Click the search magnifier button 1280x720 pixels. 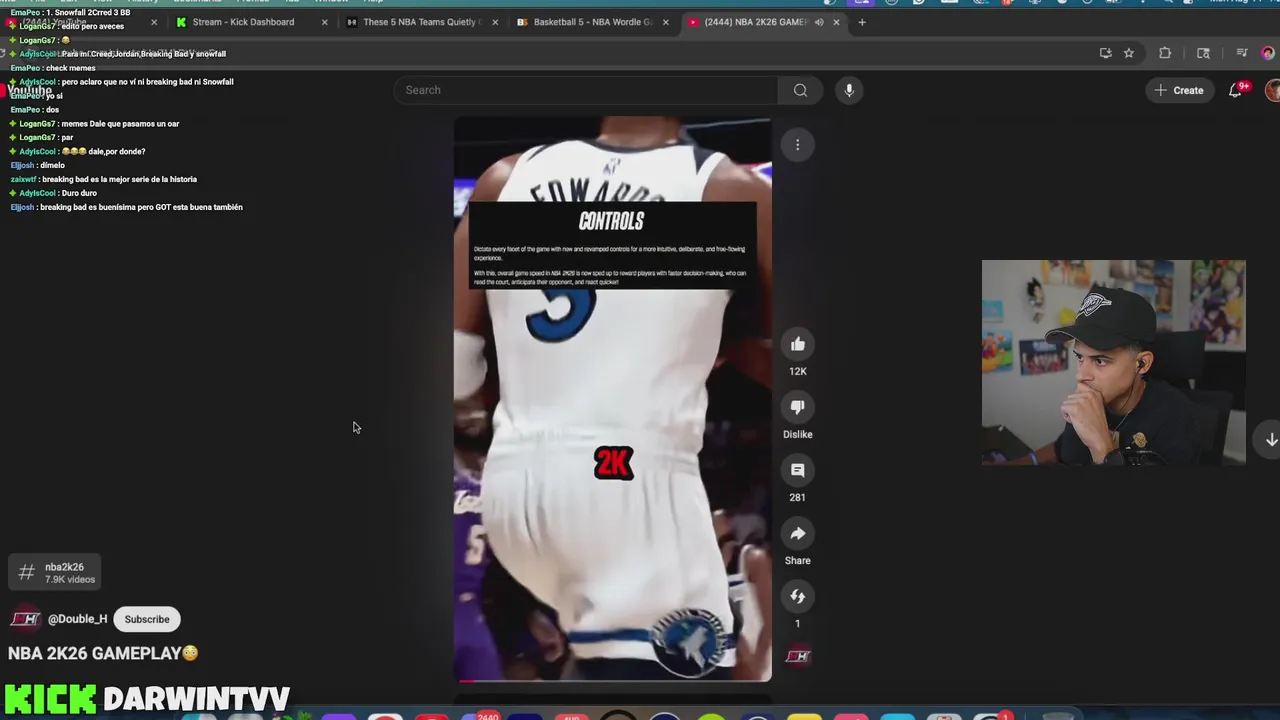pyautogui.click(x=800, y=90)
